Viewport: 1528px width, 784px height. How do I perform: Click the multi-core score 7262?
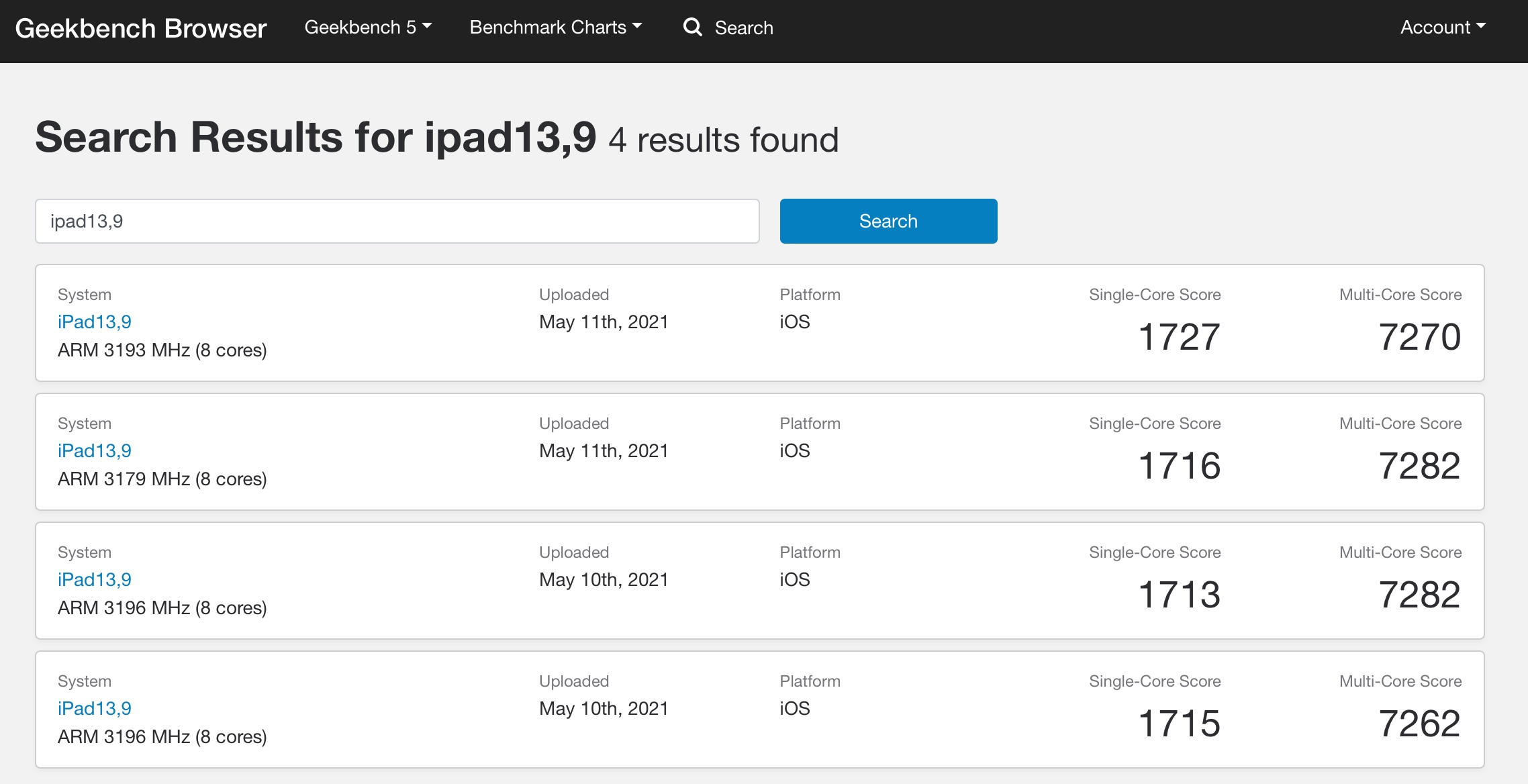coord(1419,724)
